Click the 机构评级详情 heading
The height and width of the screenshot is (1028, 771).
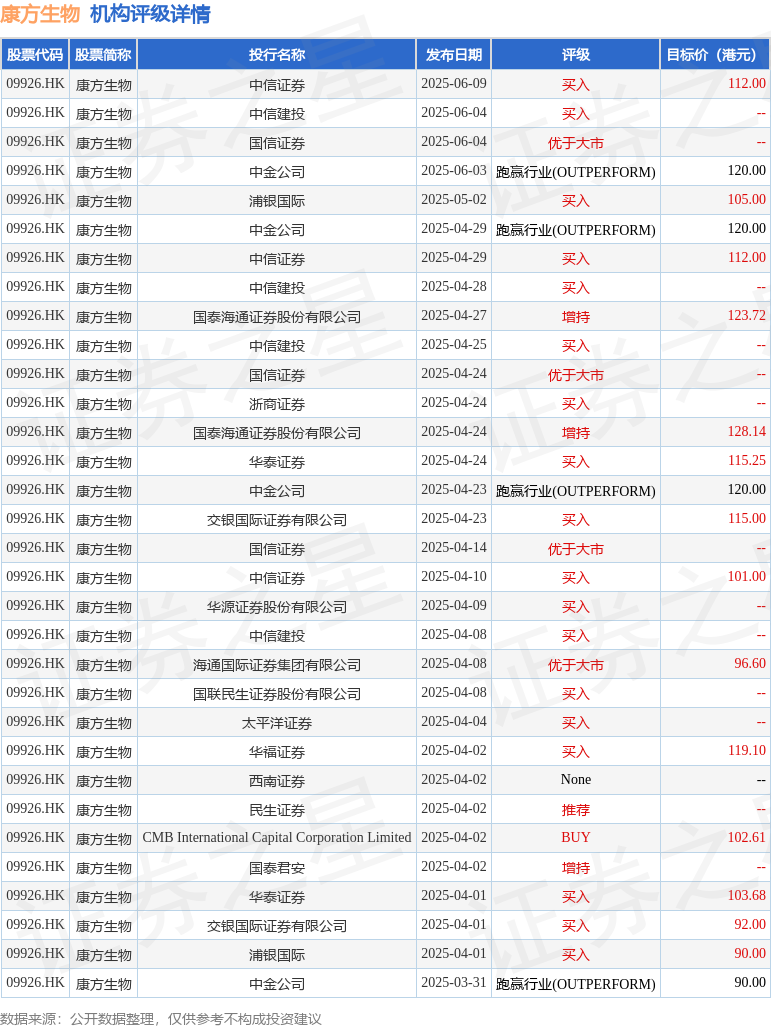pyautogui.click(x=150, y=14)
